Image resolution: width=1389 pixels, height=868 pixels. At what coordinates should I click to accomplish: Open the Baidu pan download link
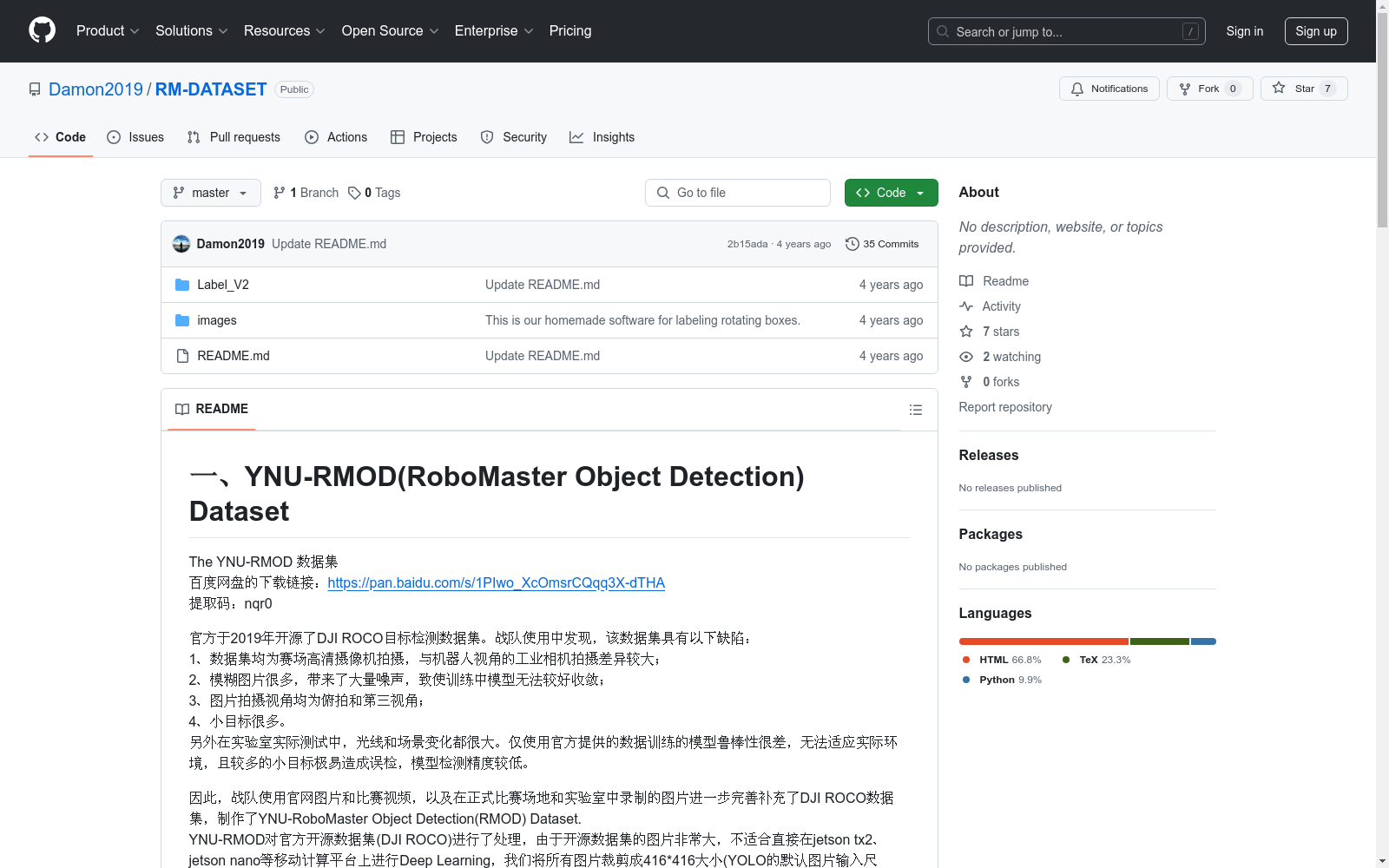pyautogui.click(x=497, y=582)
